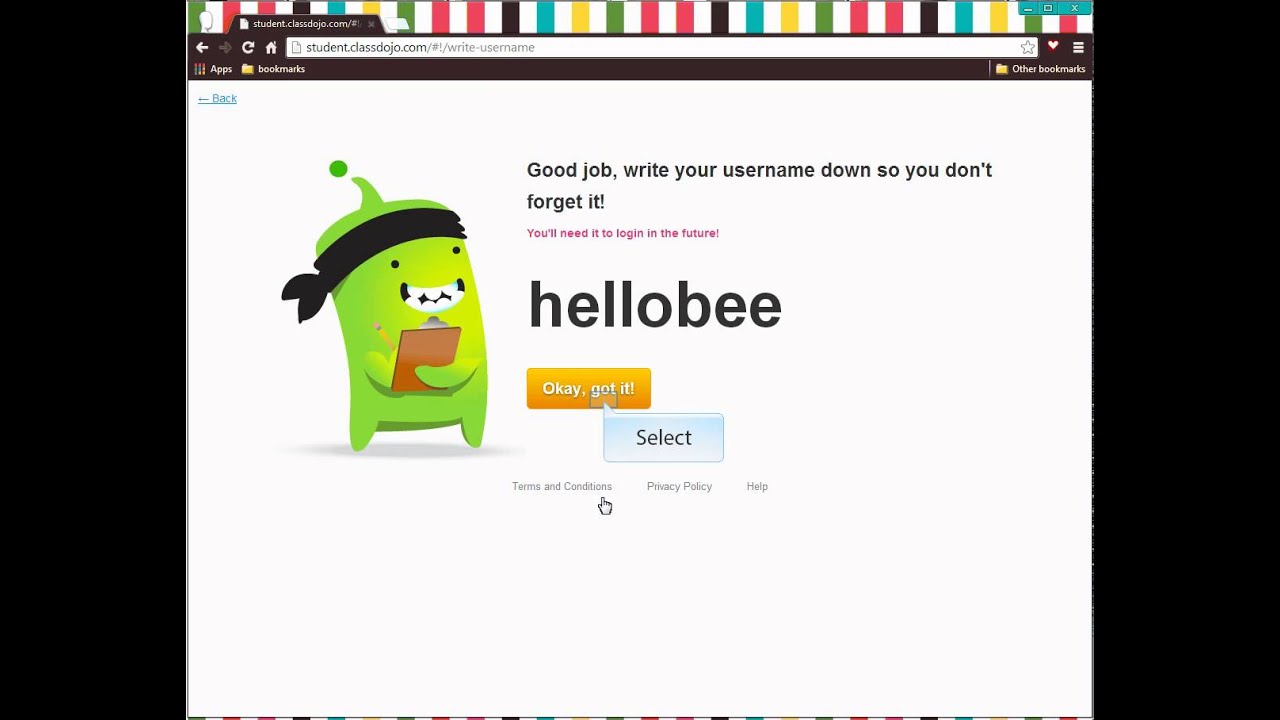Click the Okay, got it! button

(588, 388)
